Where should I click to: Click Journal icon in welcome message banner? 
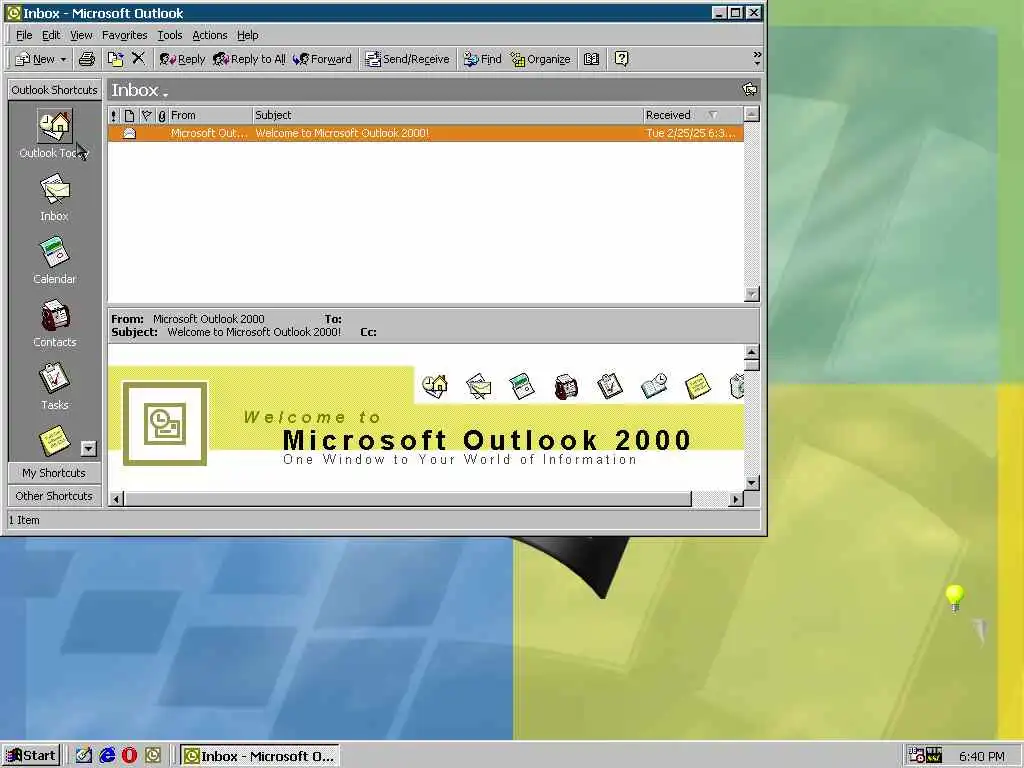[654, 385]
